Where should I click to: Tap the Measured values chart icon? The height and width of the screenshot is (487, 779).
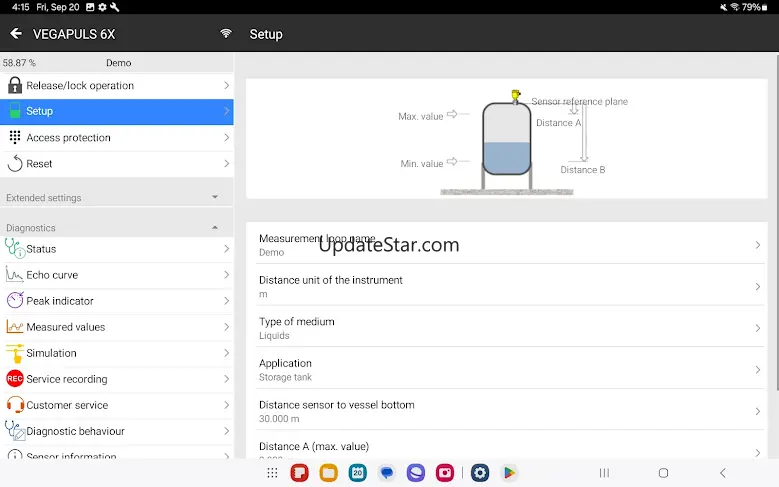click(14, 326)
